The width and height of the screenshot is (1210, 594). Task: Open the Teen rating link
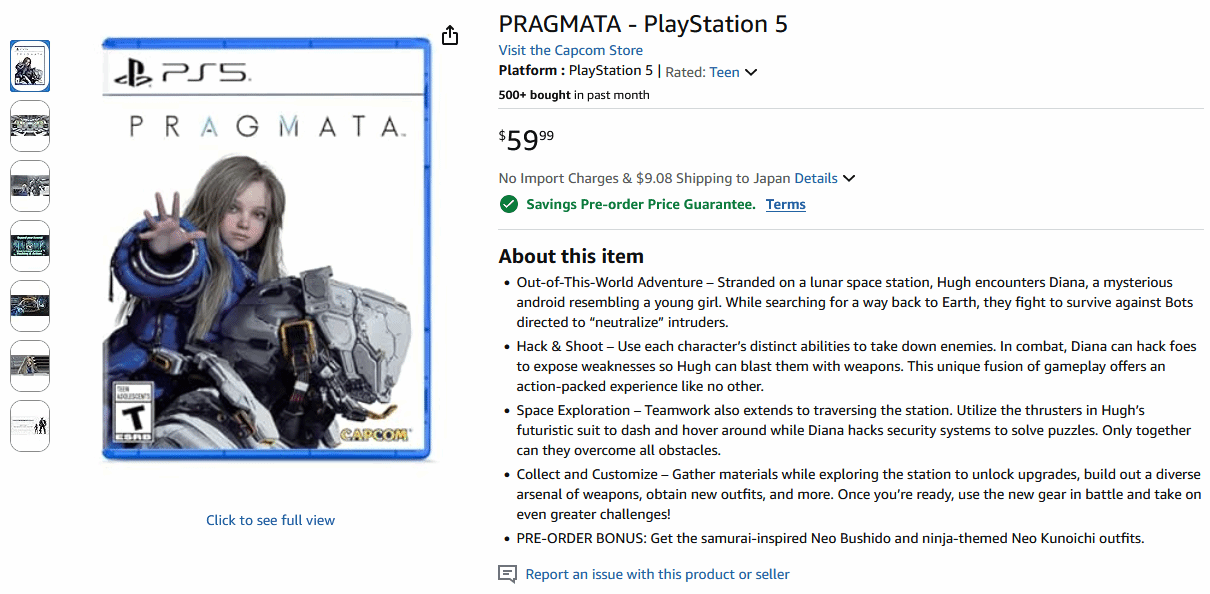click(x=724, y=72)
